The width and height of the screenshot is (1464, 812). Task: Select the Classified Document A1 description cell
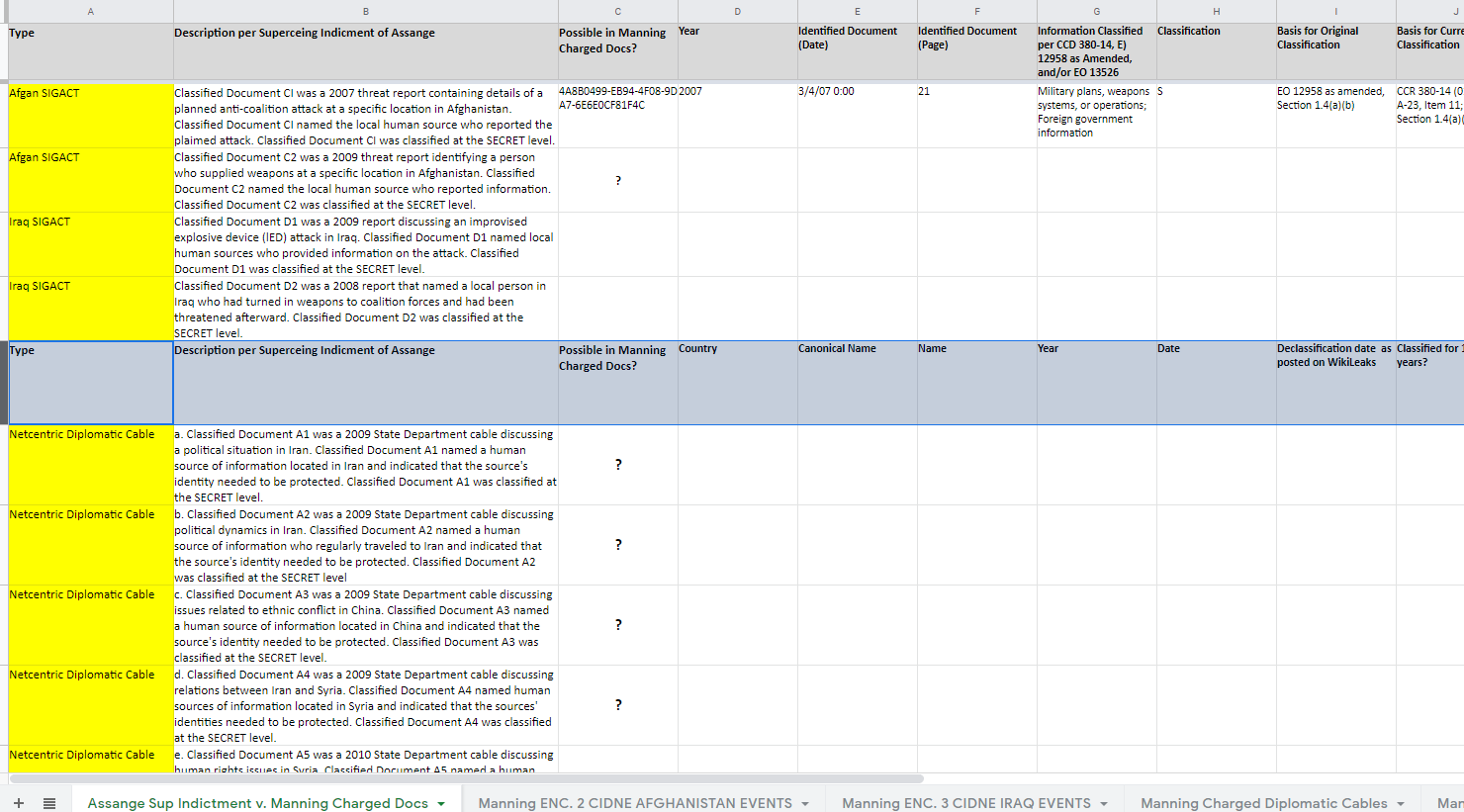point(366,465)
